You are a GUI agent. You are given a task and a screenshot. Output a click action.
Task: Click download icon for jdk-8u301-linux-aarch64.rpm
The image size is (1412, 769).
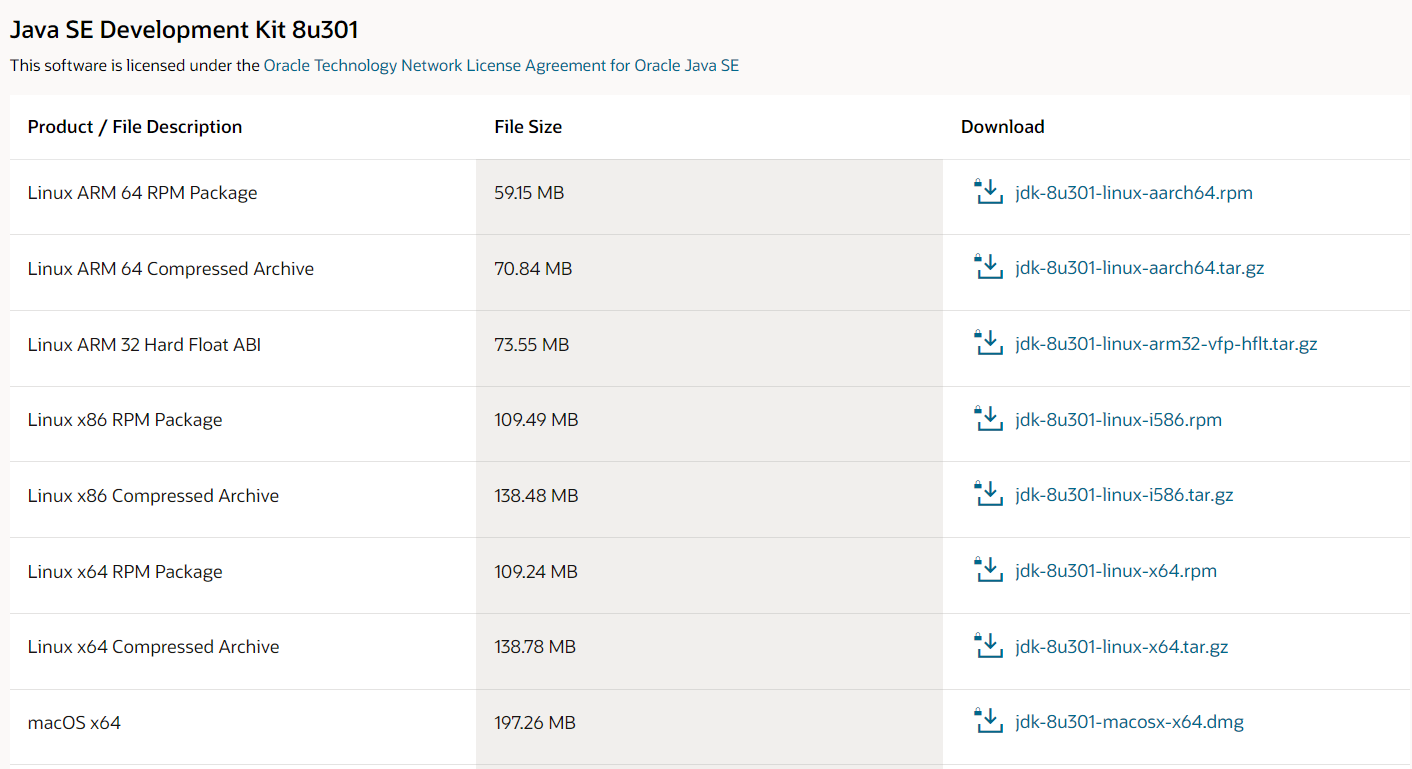point(988,192)
